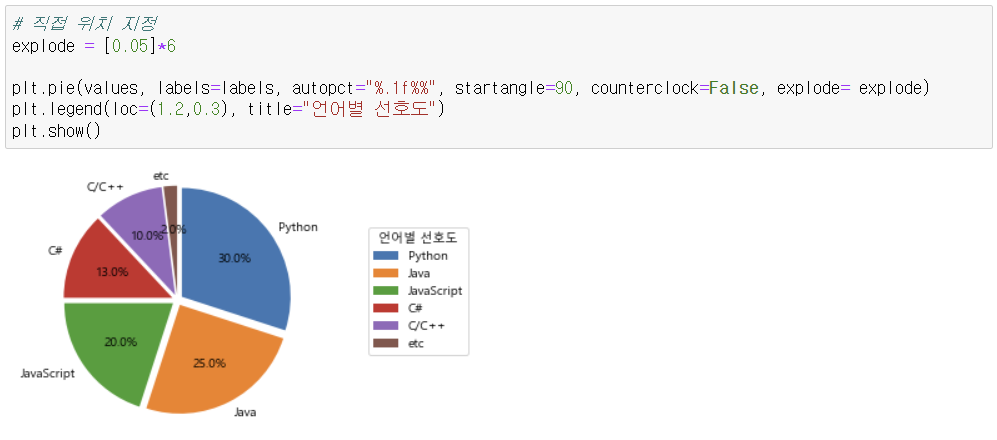
Task: Click the explode = [0.05]*6 code line
Action: coord(93,46)
